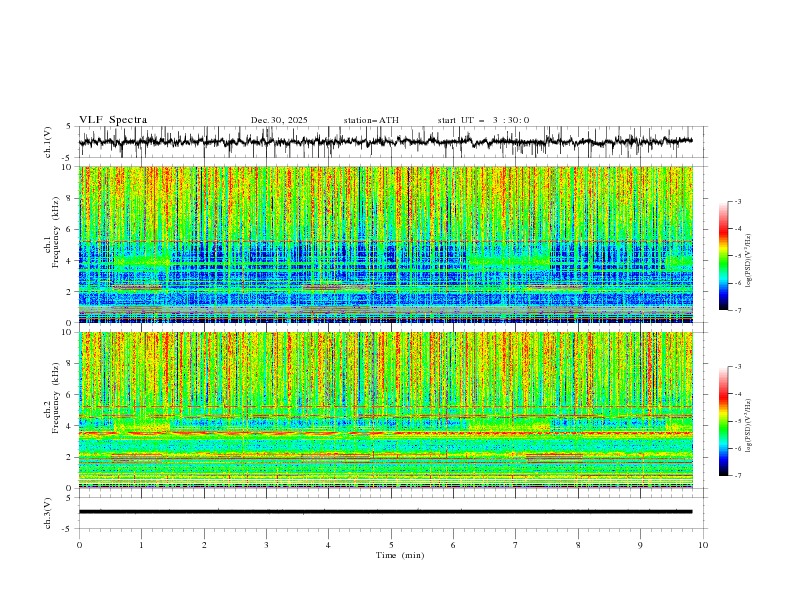Click the "Time (min)" axis title

(400, 555)
